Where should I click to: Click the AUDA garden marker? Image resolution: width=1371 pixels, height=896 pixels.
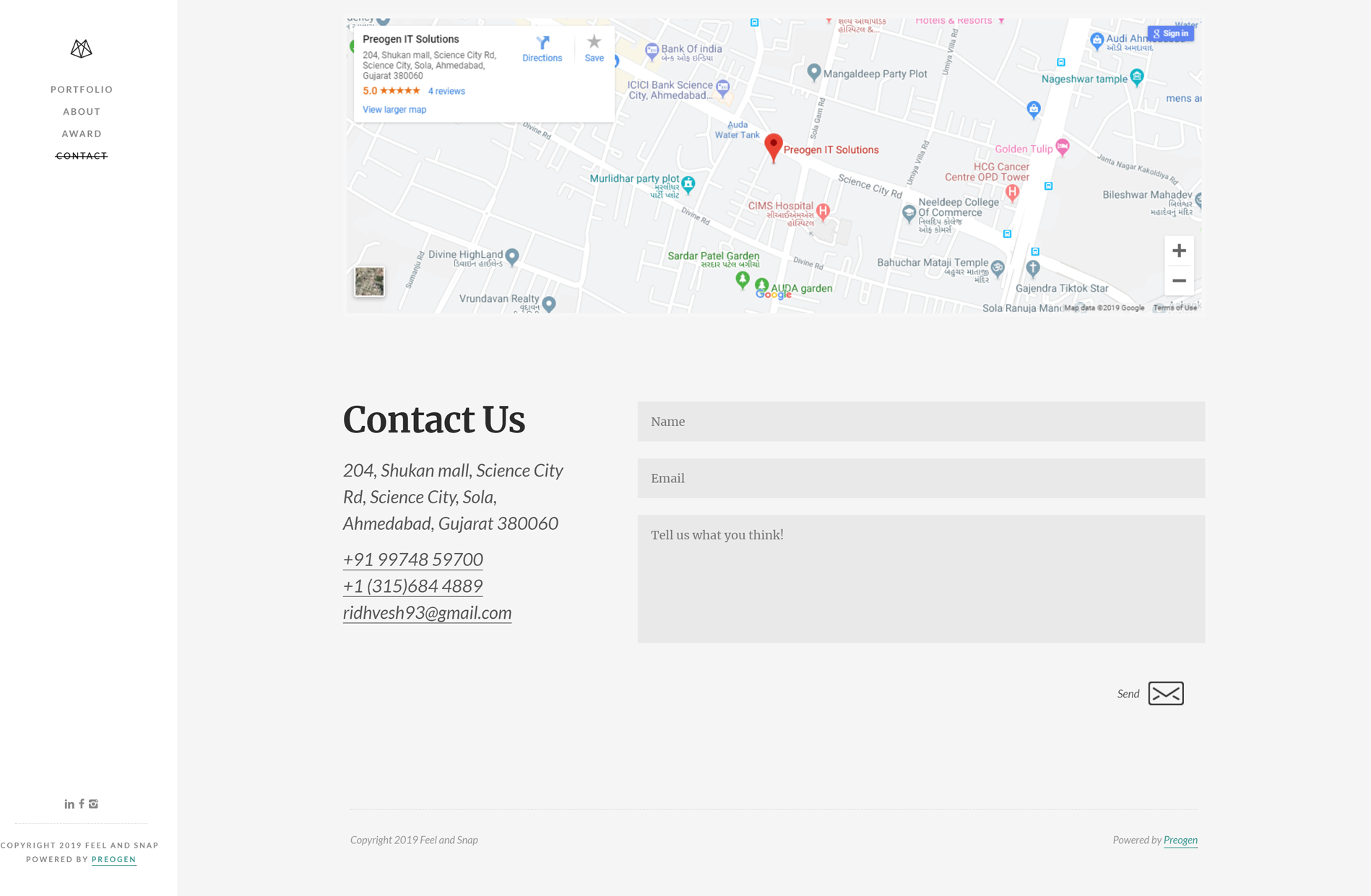tap(761, 284)
